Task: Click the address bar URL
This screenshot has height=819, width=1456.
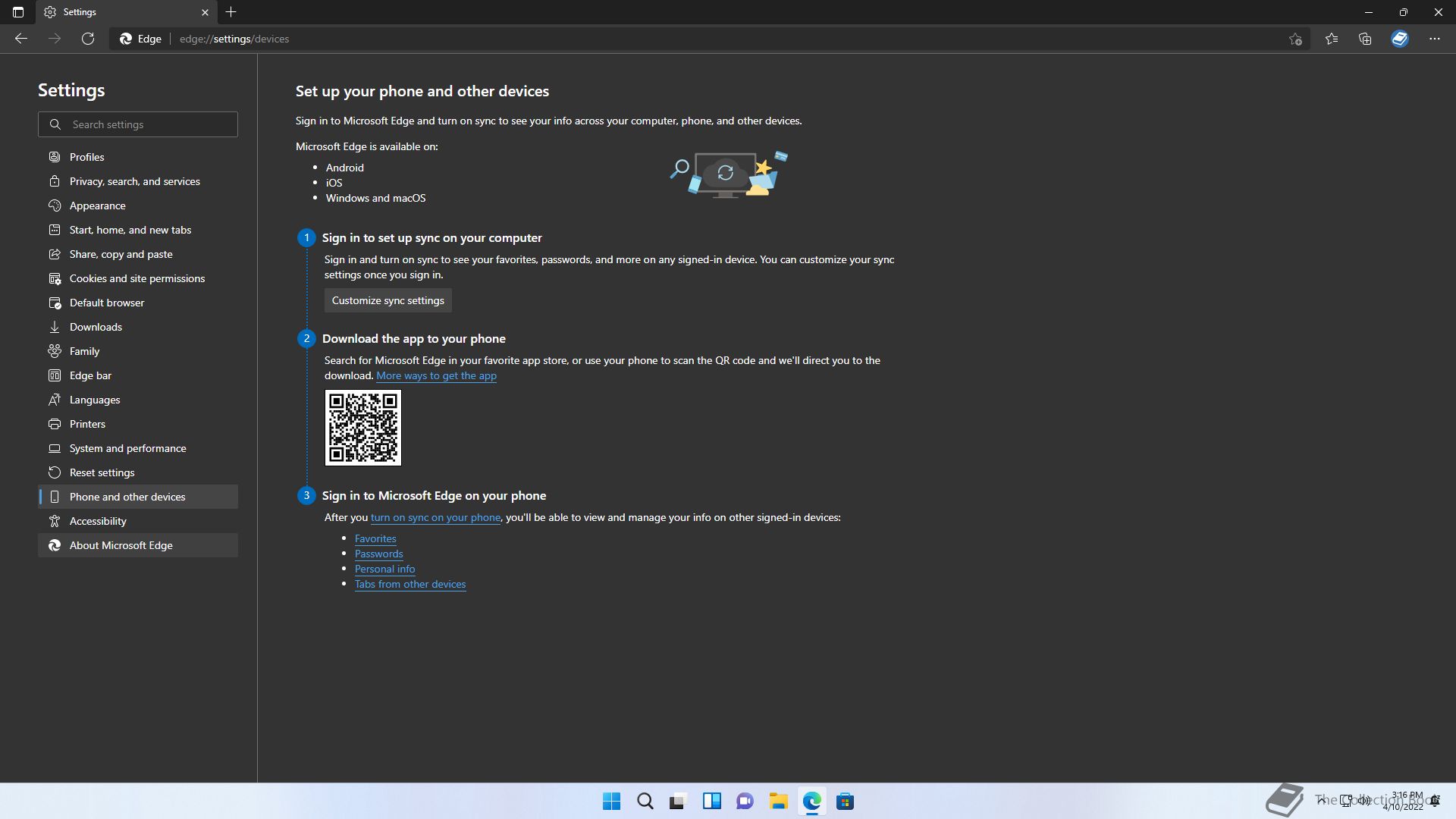Action: (234, 39)
